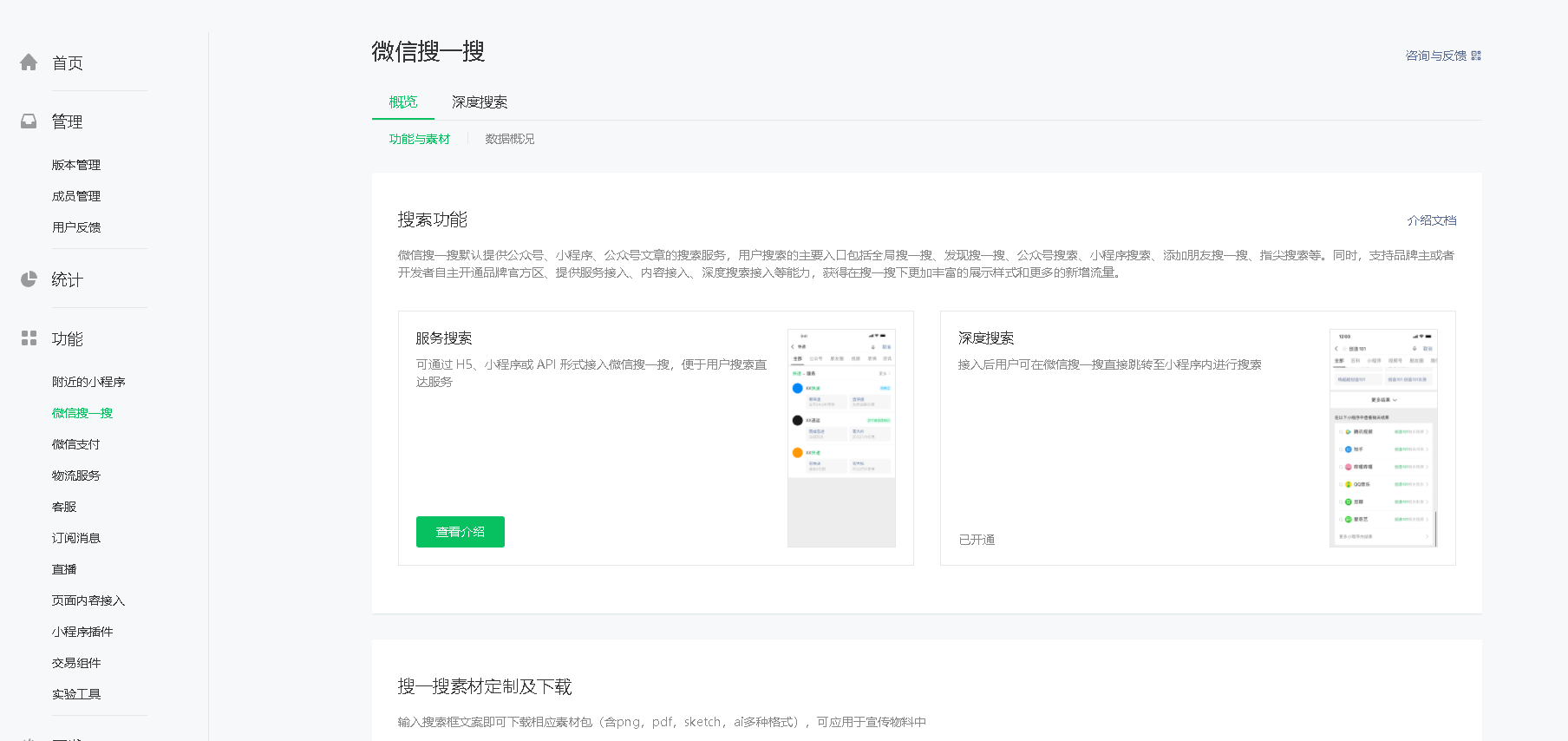The height and width of the screenshot is (741, 1568).
Task: Open 订阅消息 settings
Action: click(x=76, y=538)
